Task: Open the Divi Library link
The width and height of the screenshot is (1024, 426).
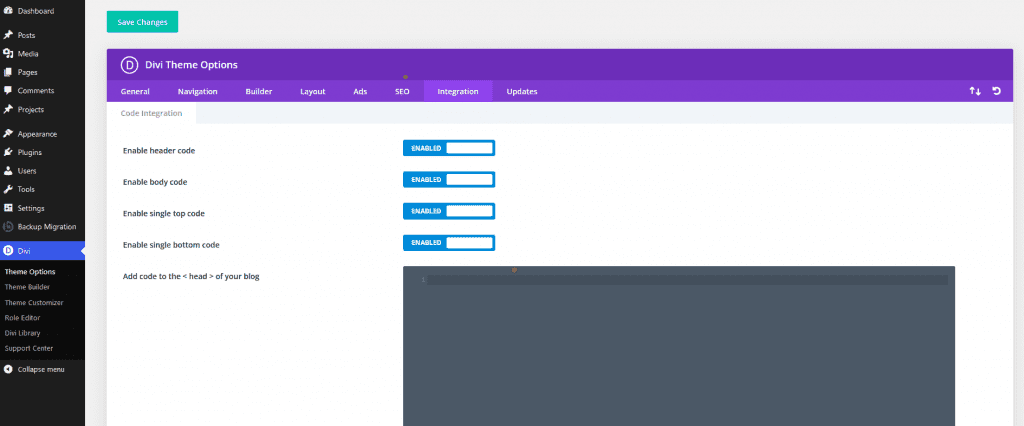Action: [22, 333]
